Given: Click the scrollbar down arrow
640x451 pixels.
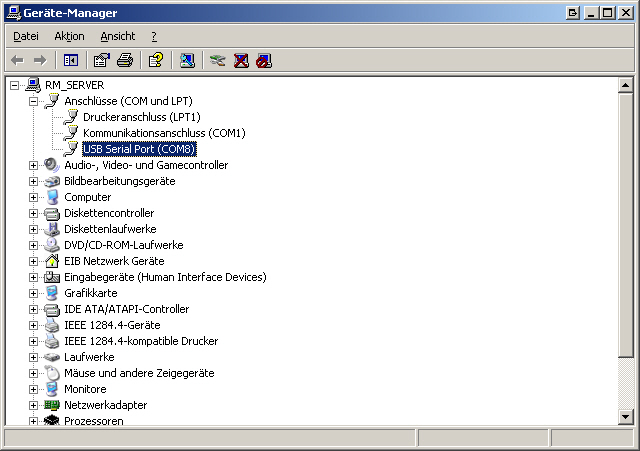Looking at the screenshot, I should pos(626,416).
